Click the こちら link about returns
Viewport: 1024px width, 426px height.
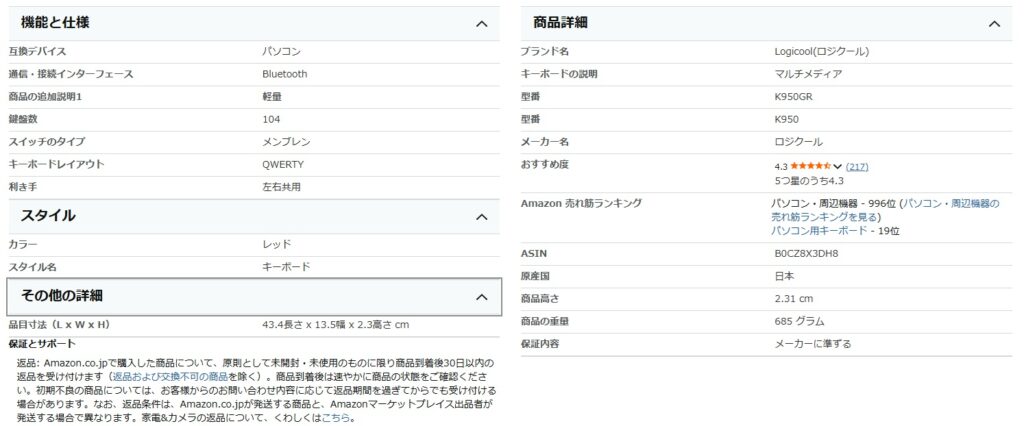click(x=335, y=418)
